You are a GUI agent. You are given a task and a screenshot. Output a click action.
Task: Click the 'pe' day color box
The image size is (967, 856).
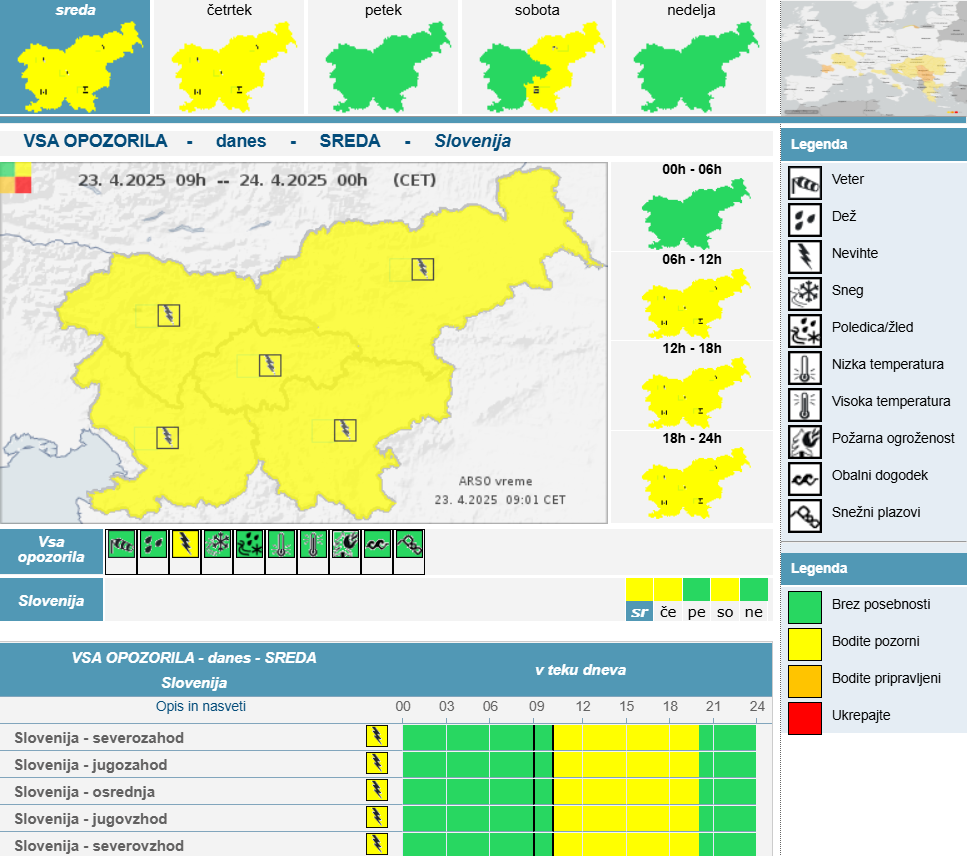pos(696,589)
